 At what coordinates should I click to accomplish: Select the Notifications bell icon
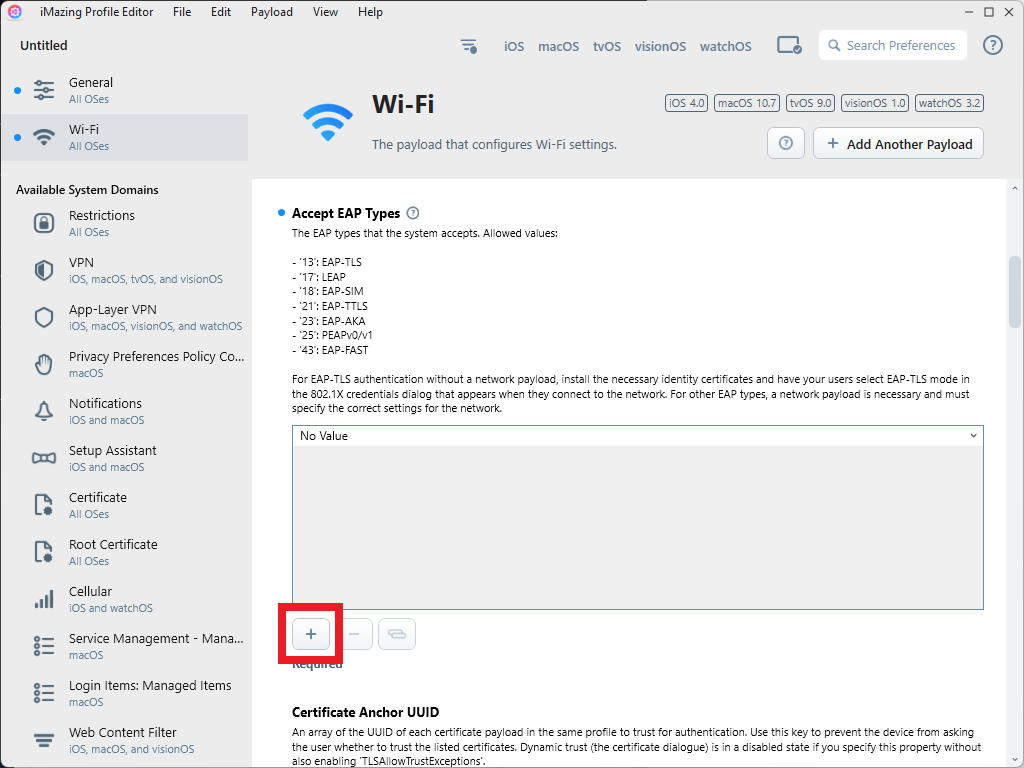pyautogui.click(x=44, y=411)
